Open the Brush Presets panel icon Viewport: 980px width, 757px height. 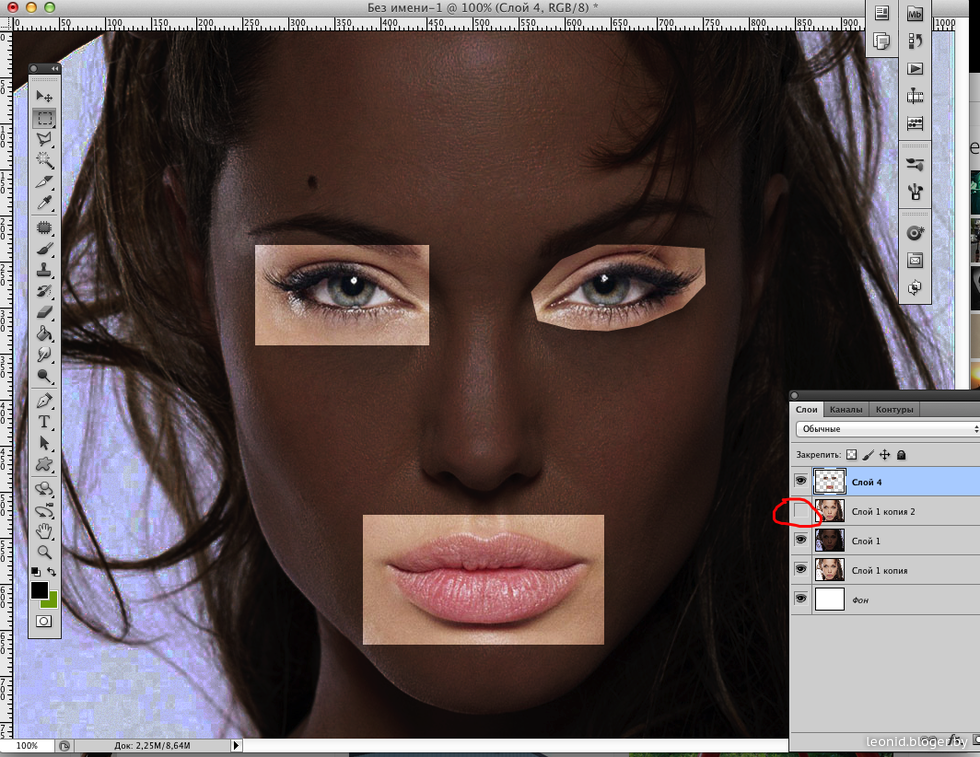(x=914, y=191)
